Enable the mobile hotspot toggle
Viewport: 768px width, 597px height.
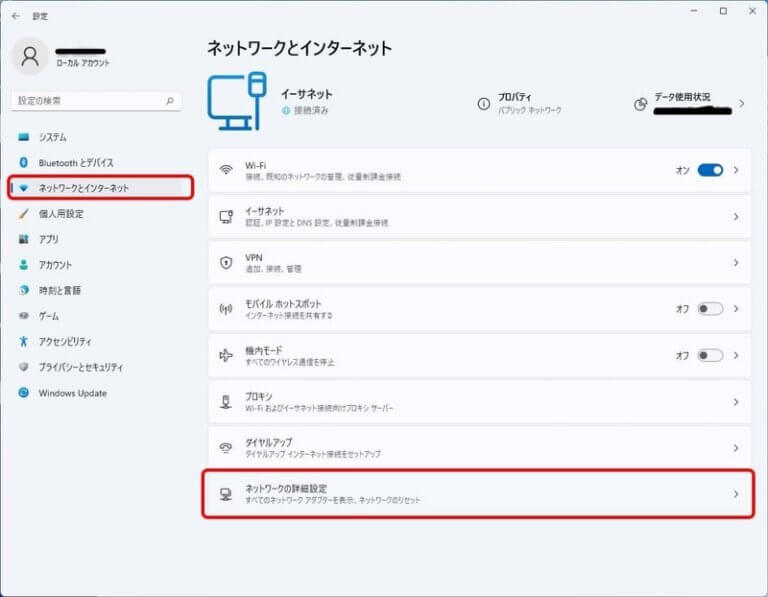coord(710,309)
